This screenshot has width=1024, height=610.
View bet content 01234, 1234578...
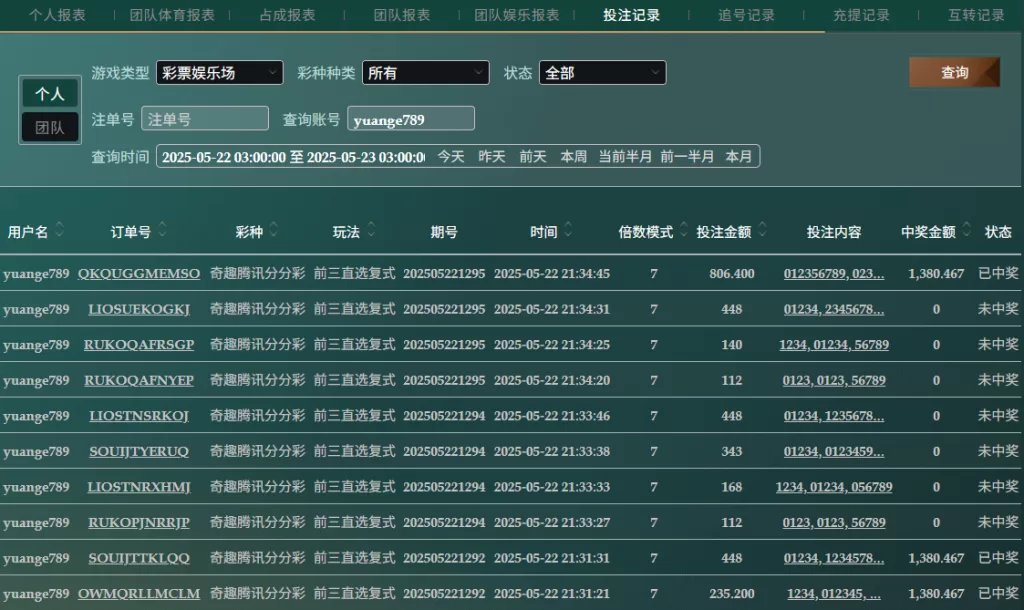(x=834, y=558)
